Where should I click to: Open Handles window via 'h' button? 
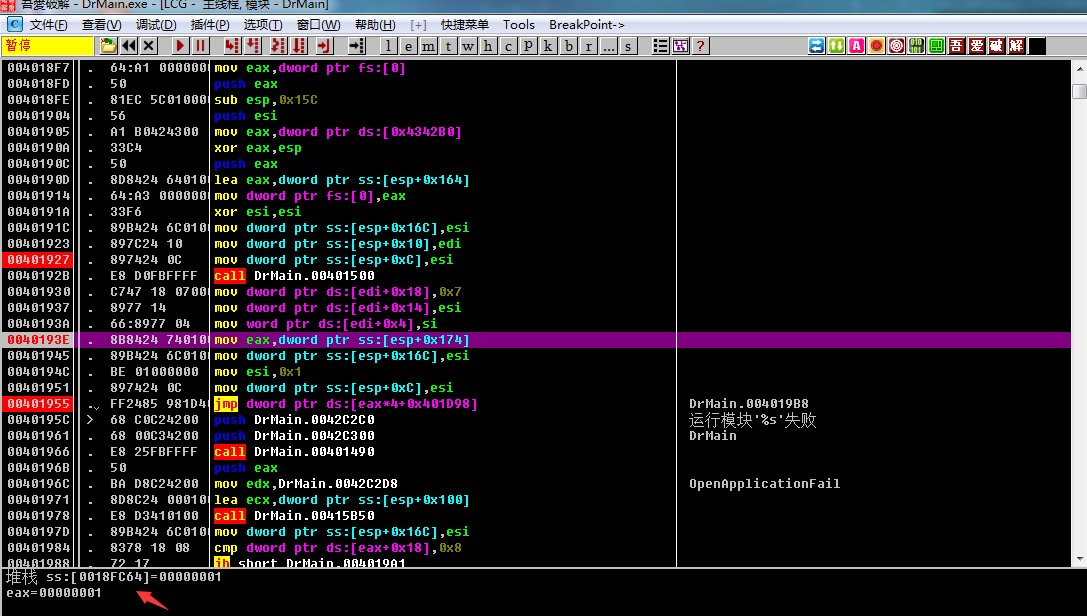tap(488, 46)
